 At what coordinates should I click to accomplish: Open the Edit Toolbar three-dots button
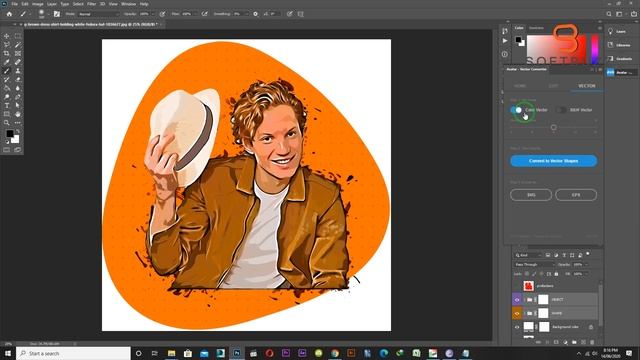[18, 122]
